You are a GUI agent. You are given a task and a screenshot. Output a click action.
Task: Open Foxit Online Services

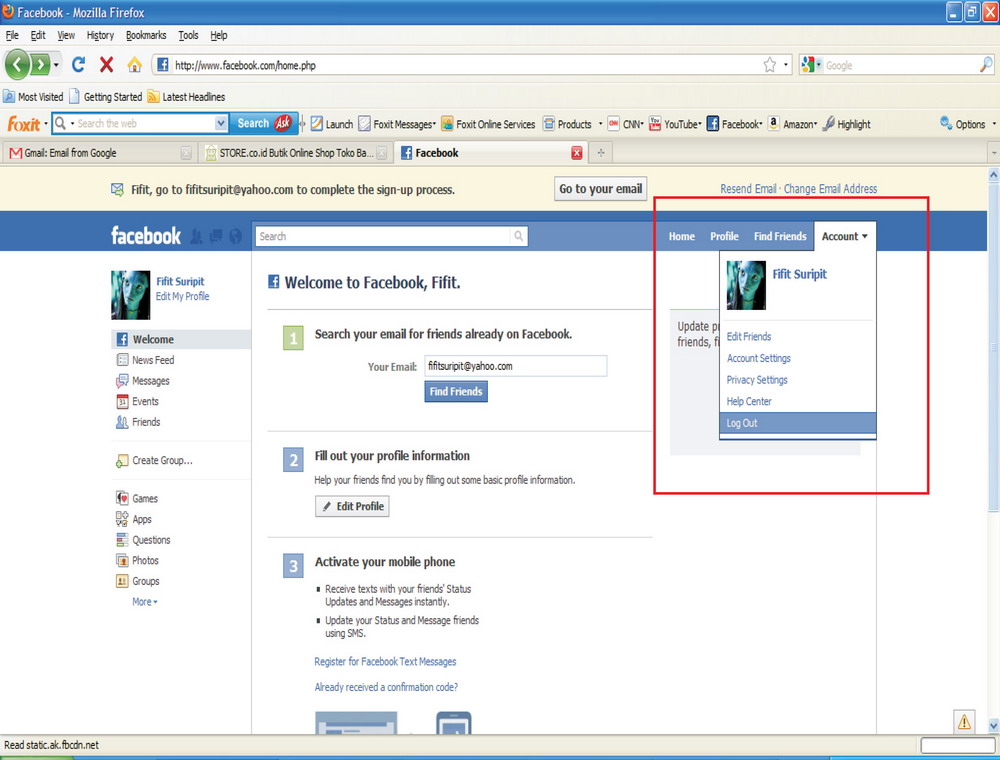488,124
